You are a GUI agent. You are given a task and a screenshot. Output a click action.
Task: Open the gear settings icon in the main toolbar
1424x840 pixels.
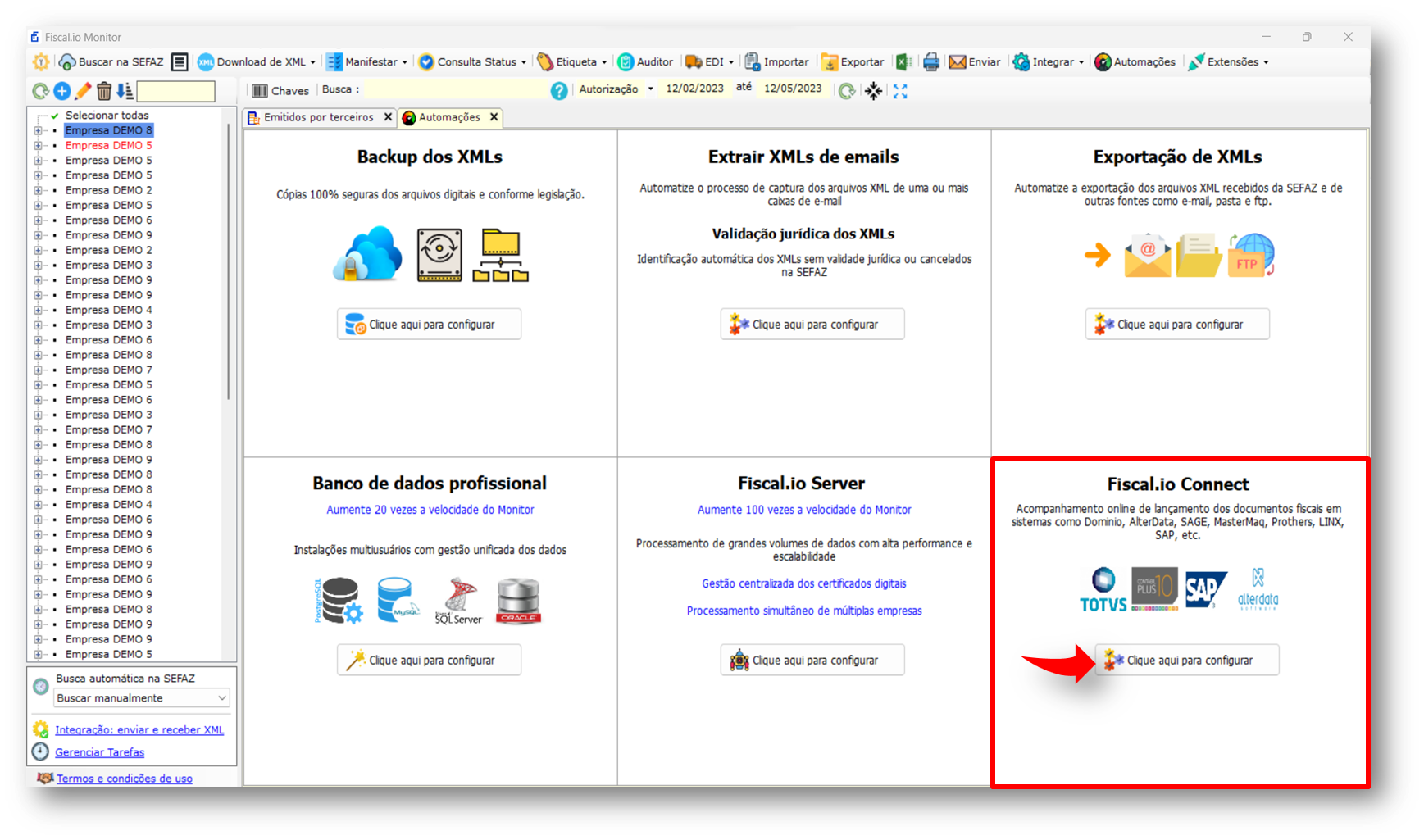(x=40, y=61)
